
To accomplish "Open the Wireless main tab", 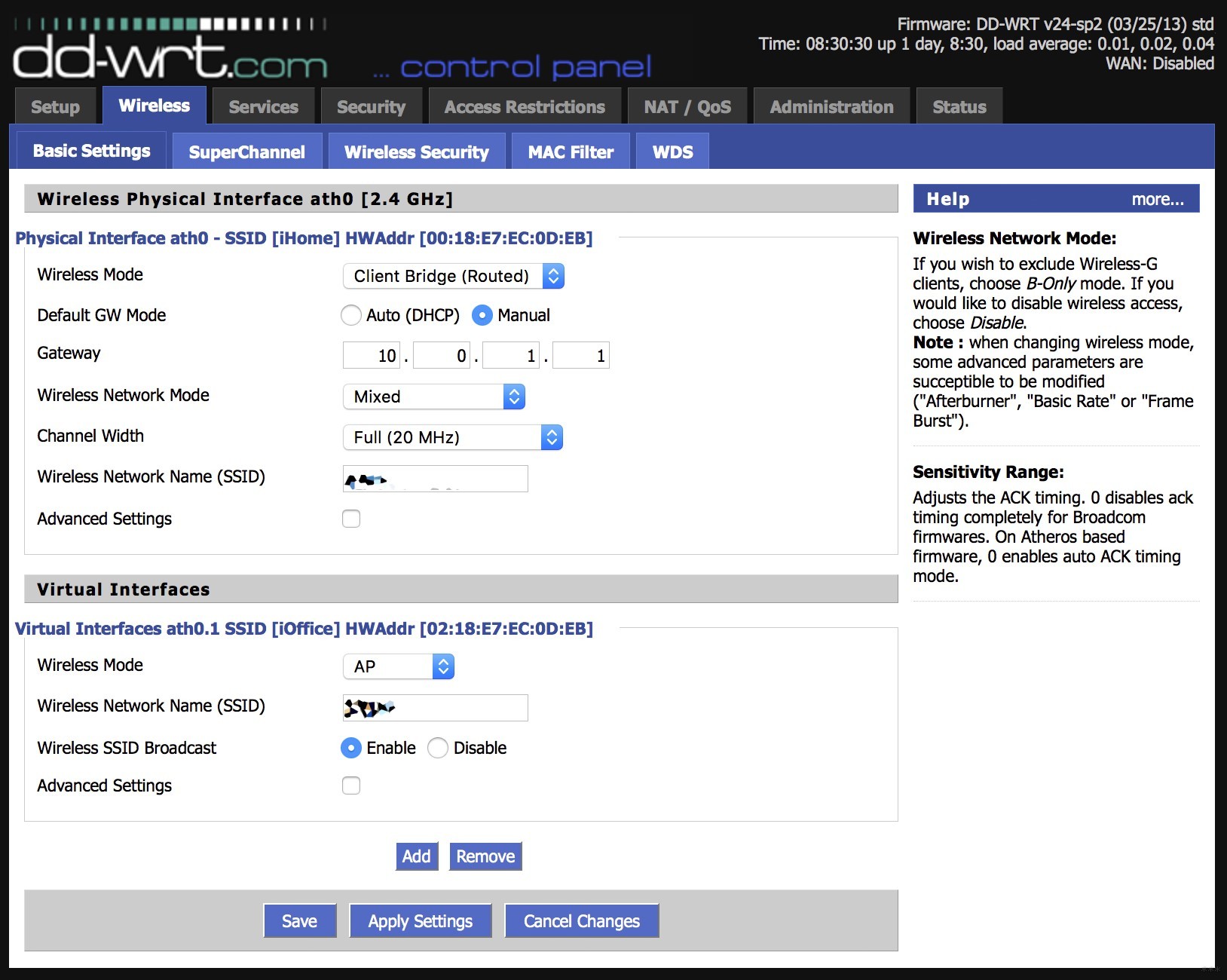I will 154,106.
